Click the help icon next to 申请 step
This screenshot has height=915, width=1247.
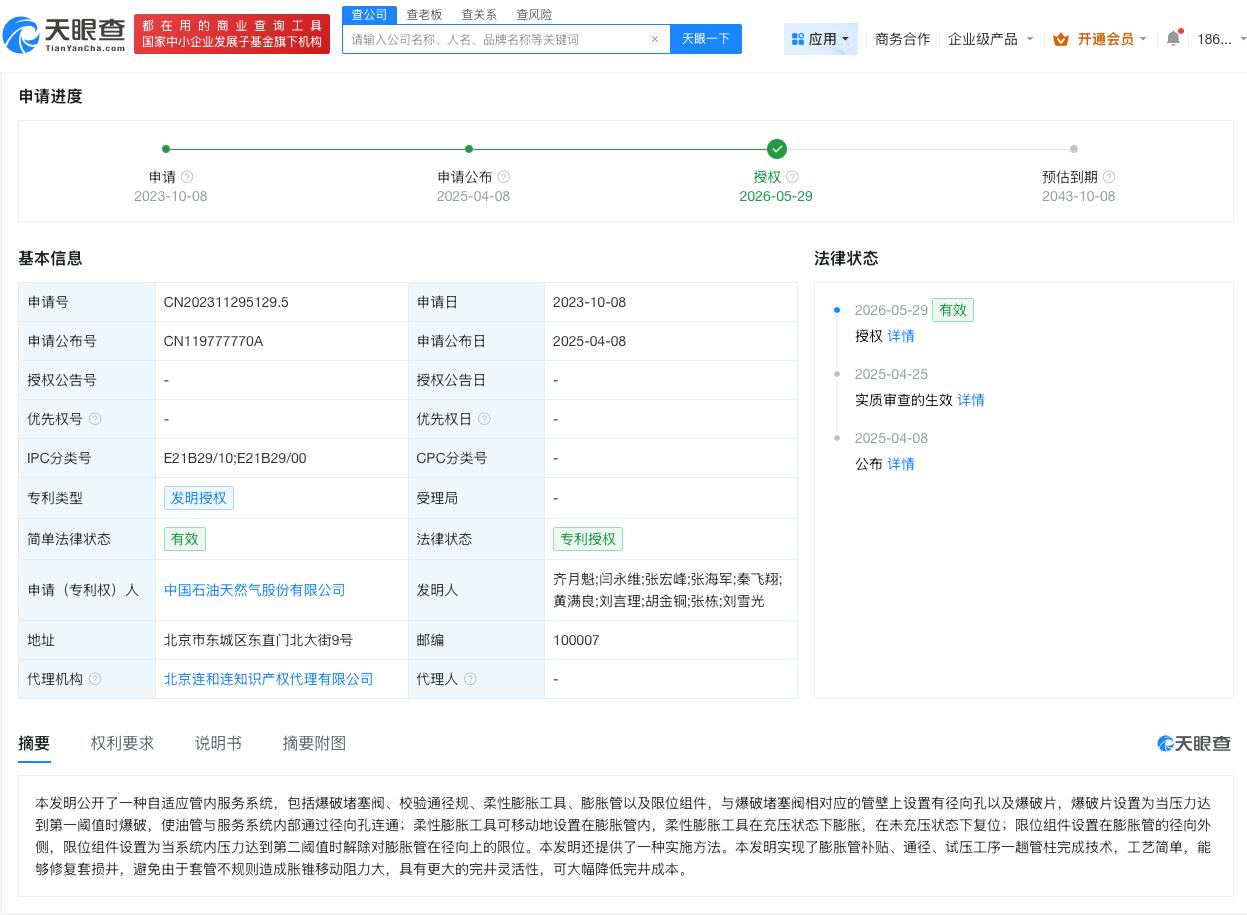(187, 177)
